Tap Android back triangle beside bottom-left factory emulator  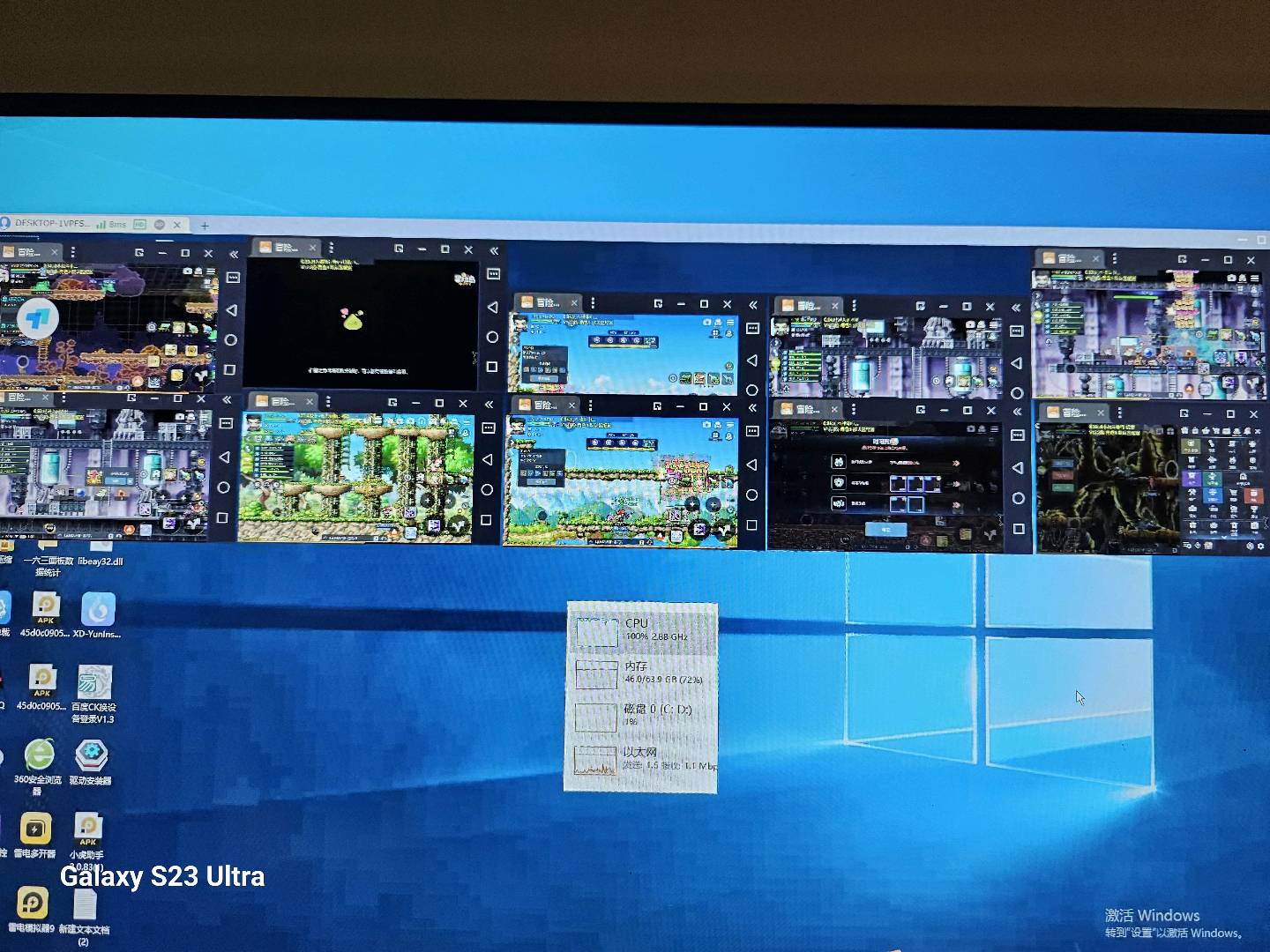[x=225, y=457]
